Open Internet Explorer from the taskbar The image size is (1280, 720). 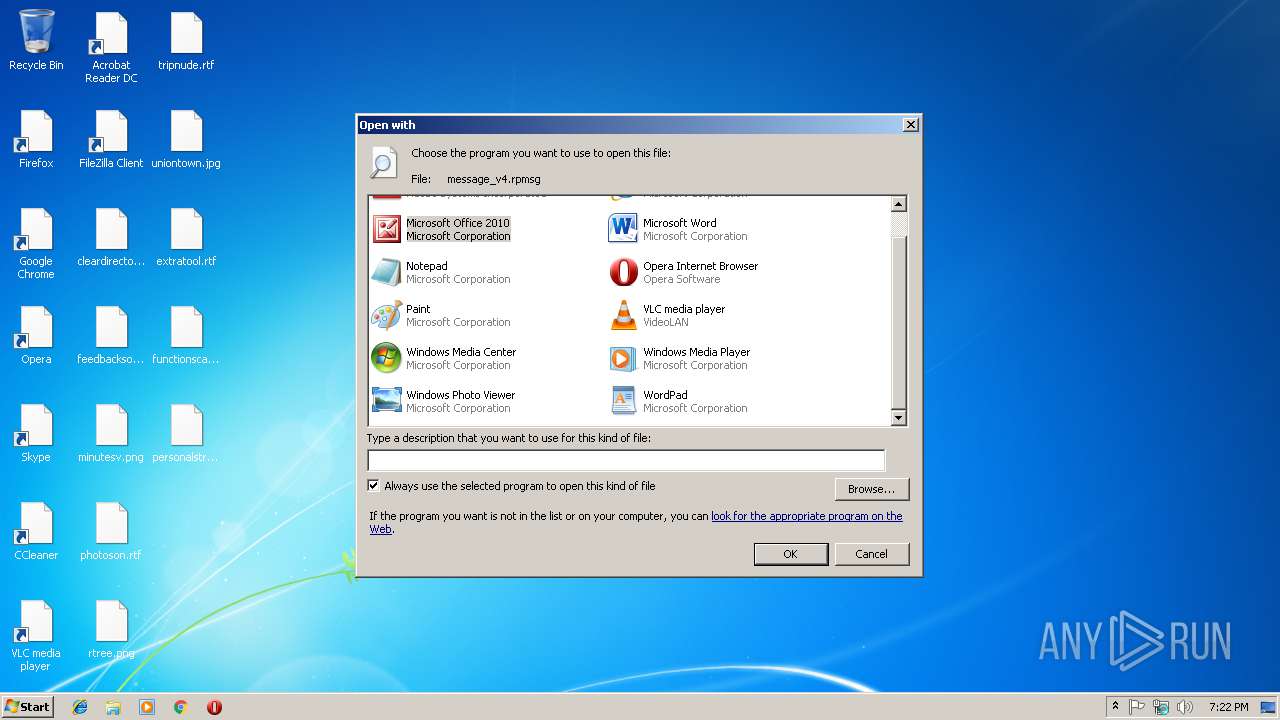tap(80, 707)
